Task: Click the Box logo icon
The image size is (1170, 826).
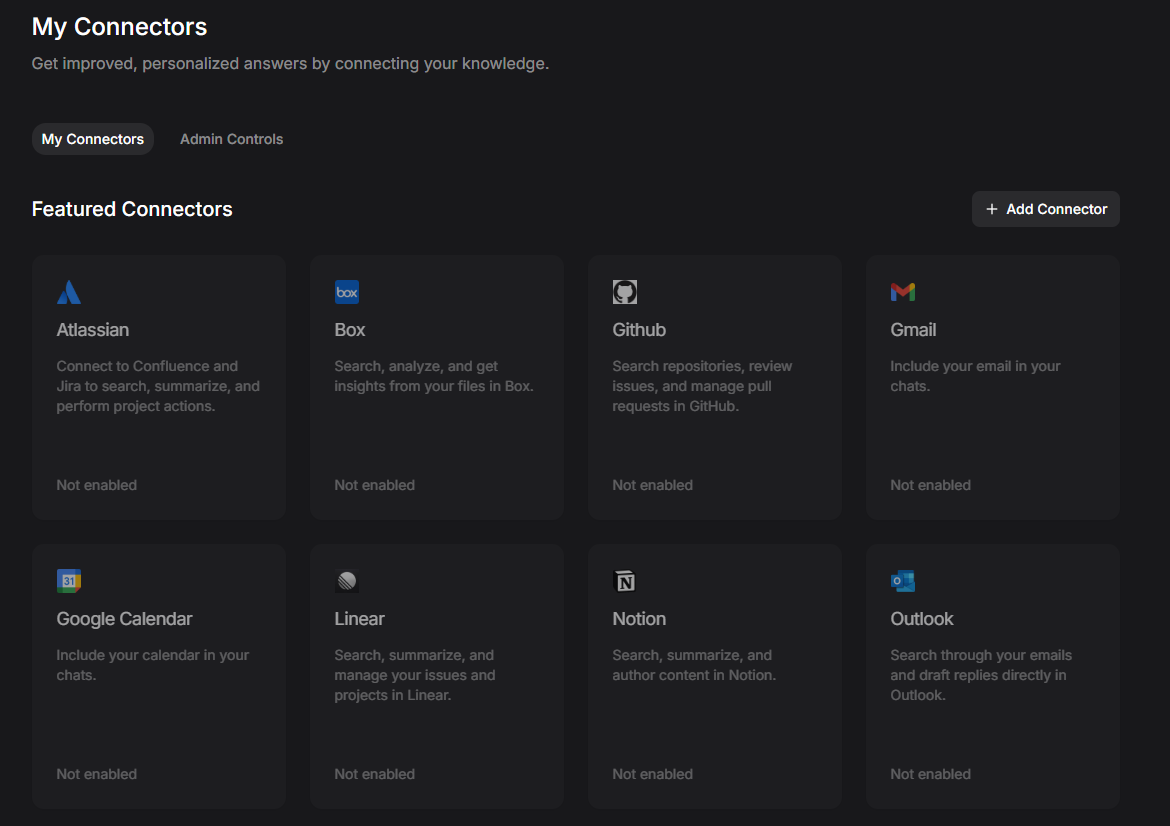Action: pos(347,292)
